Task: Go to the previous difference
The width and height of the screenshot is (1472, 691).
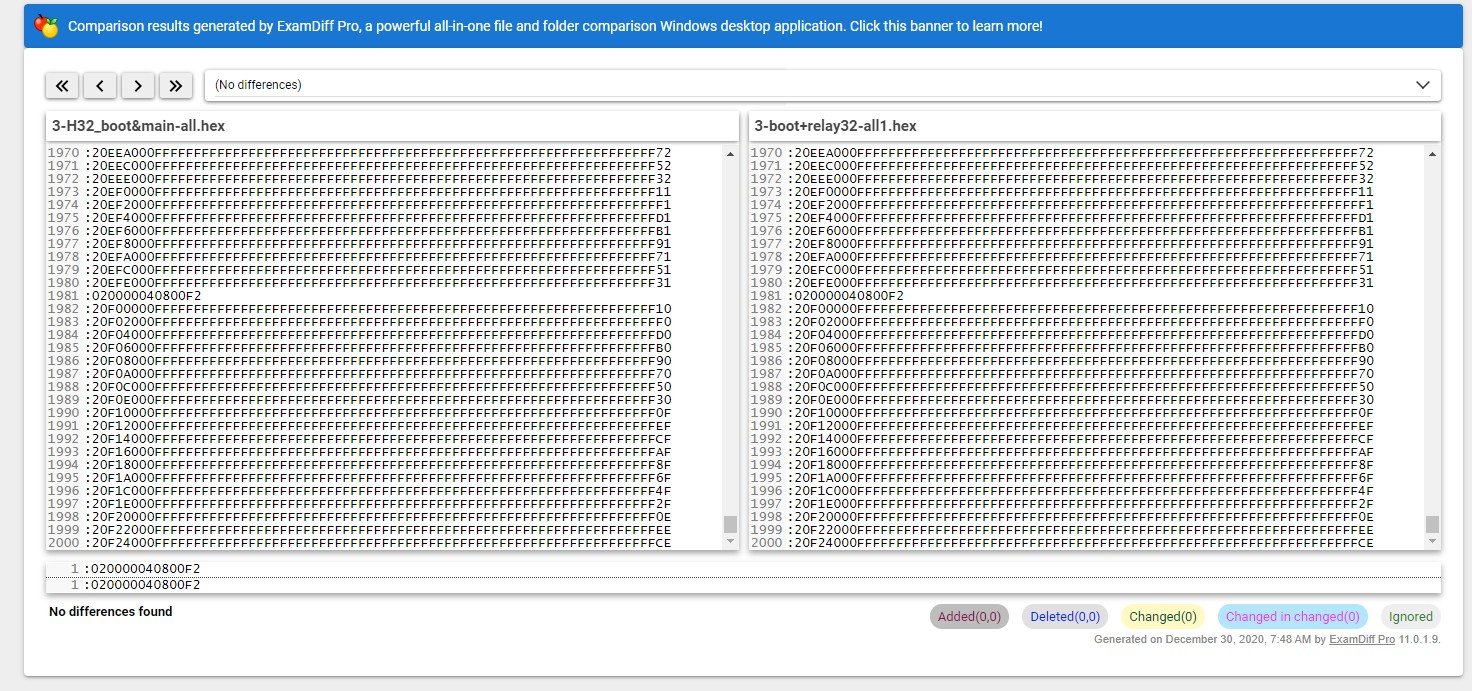Action: coord(100,86)
